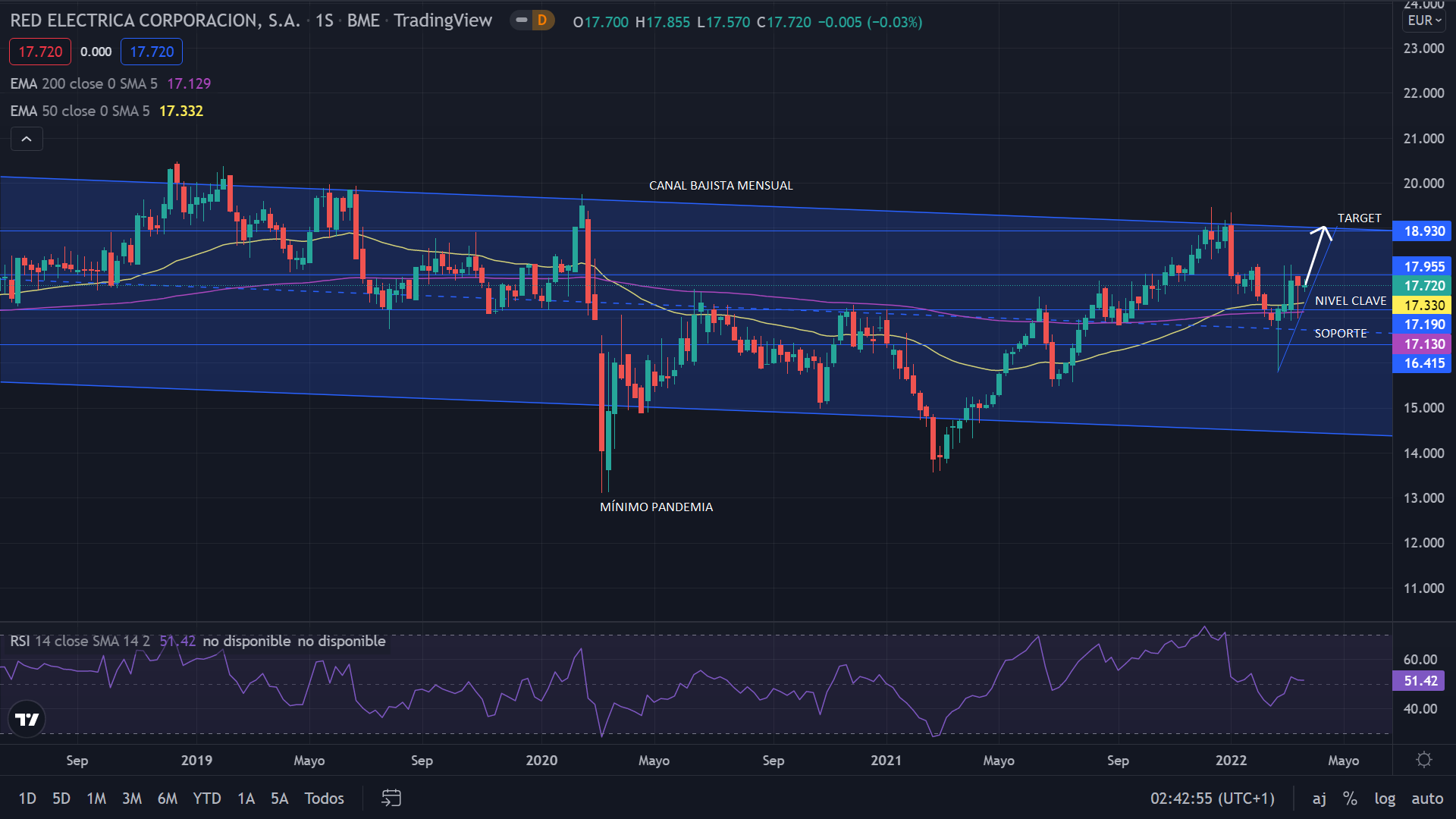
Task: Click the SOPORTE text annotation
Action: [1341, 334]
